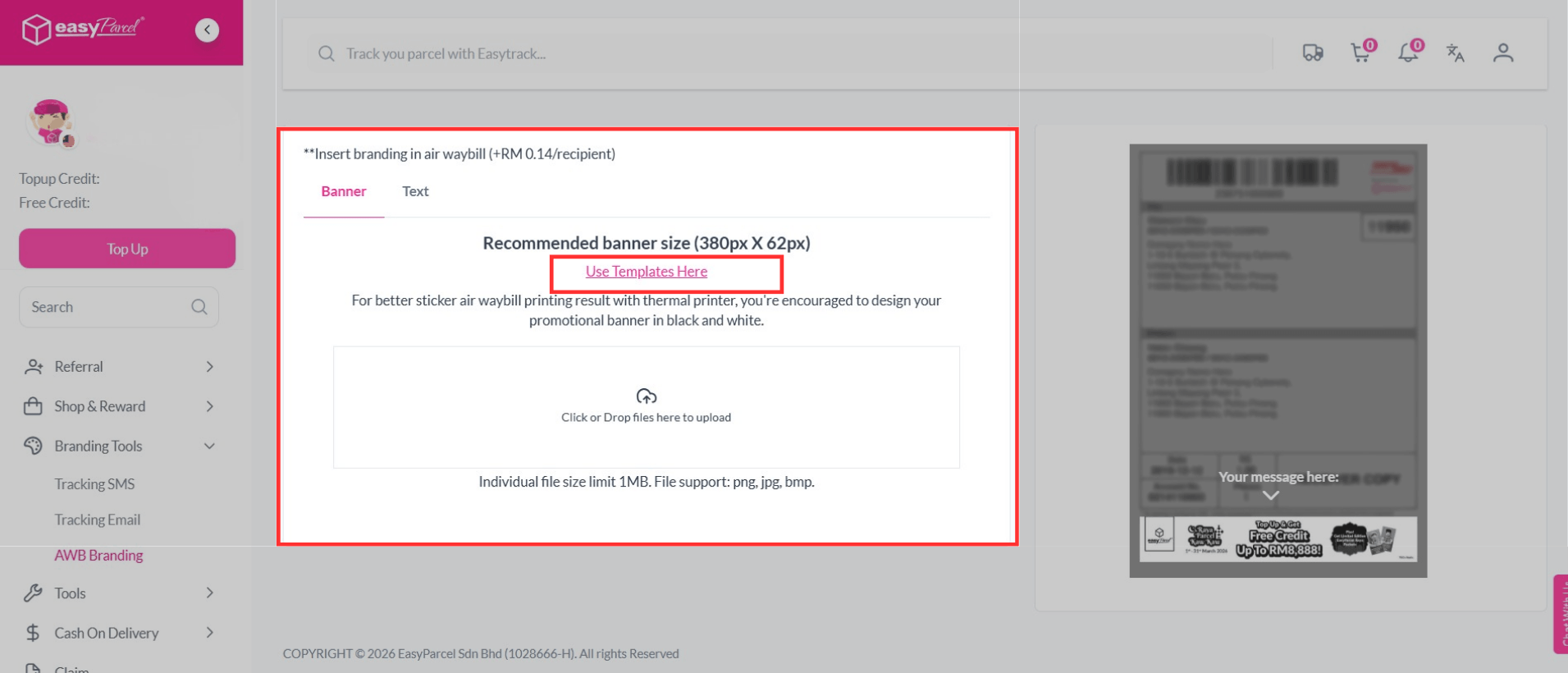Expand the Referral menu

(119, 367)
